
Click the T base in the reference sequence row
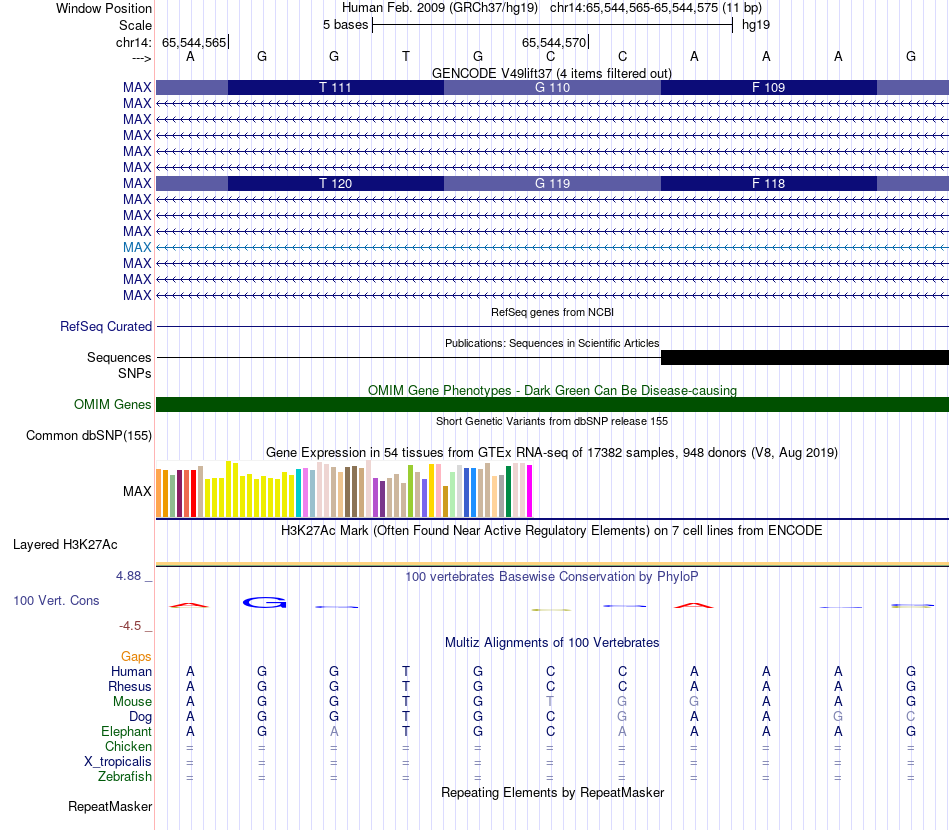pyautogui.click(x=406, y=56)
